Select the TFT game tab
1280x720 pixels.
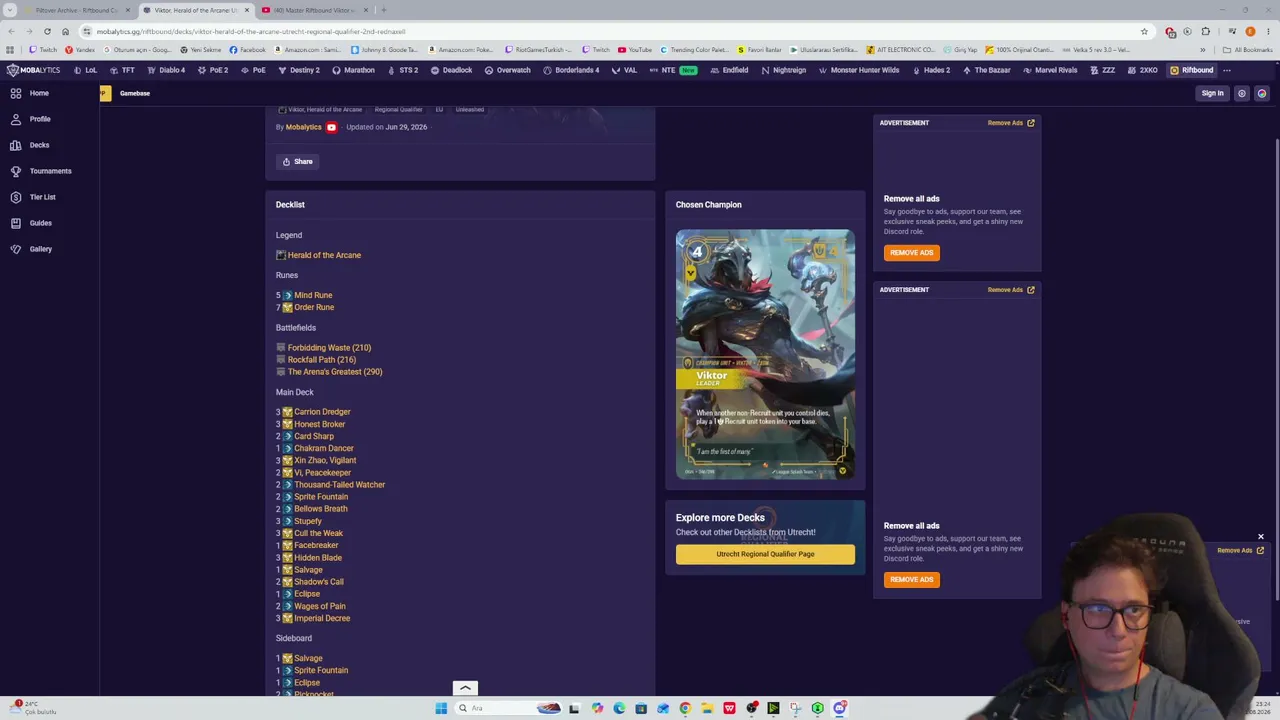122,70
